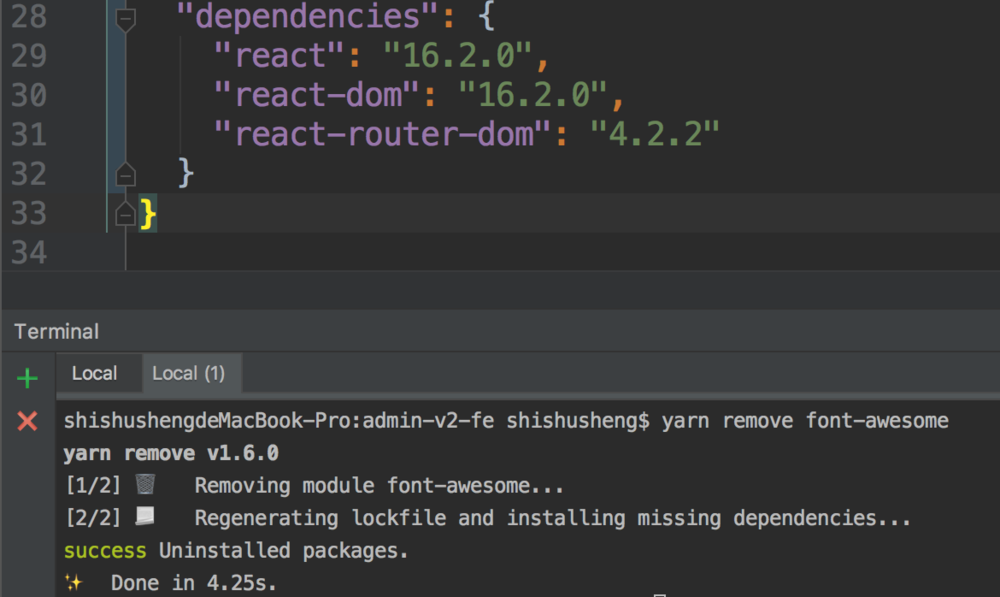
Task: Switch to the Local (1) terminal tab
Action: coord(189,373)
